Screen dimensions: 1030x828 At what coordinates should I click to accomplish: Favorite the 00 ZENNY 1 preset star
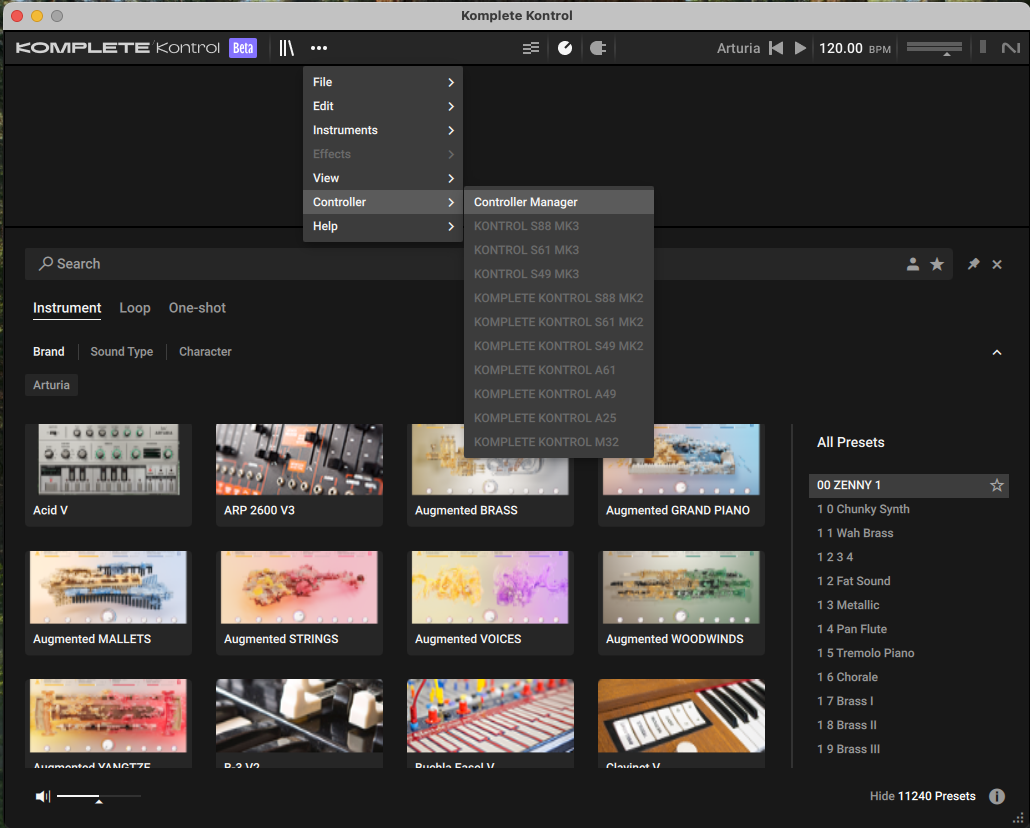[x=996, y=485]
